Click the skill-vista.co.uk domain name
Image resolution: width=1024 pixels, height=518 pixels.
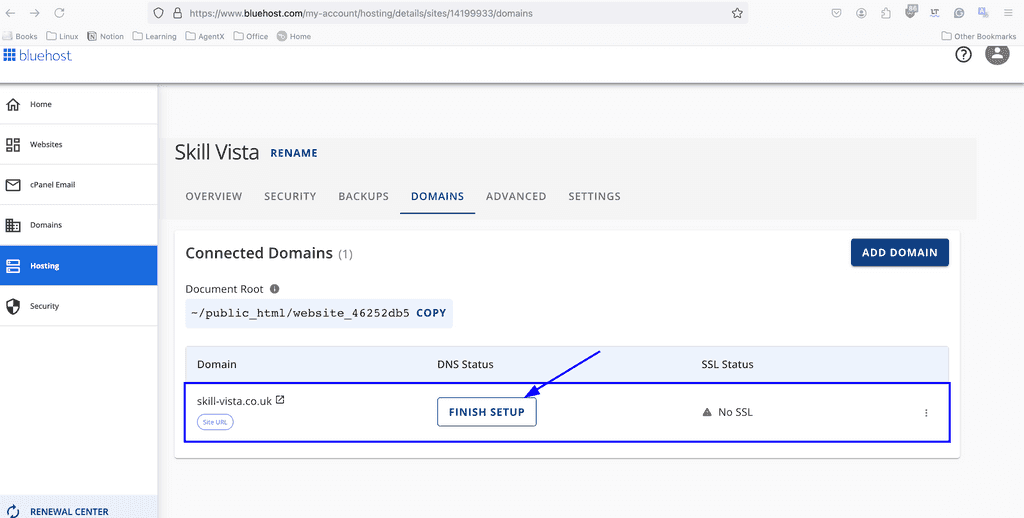pyautogui.click(x=234, y=401)
